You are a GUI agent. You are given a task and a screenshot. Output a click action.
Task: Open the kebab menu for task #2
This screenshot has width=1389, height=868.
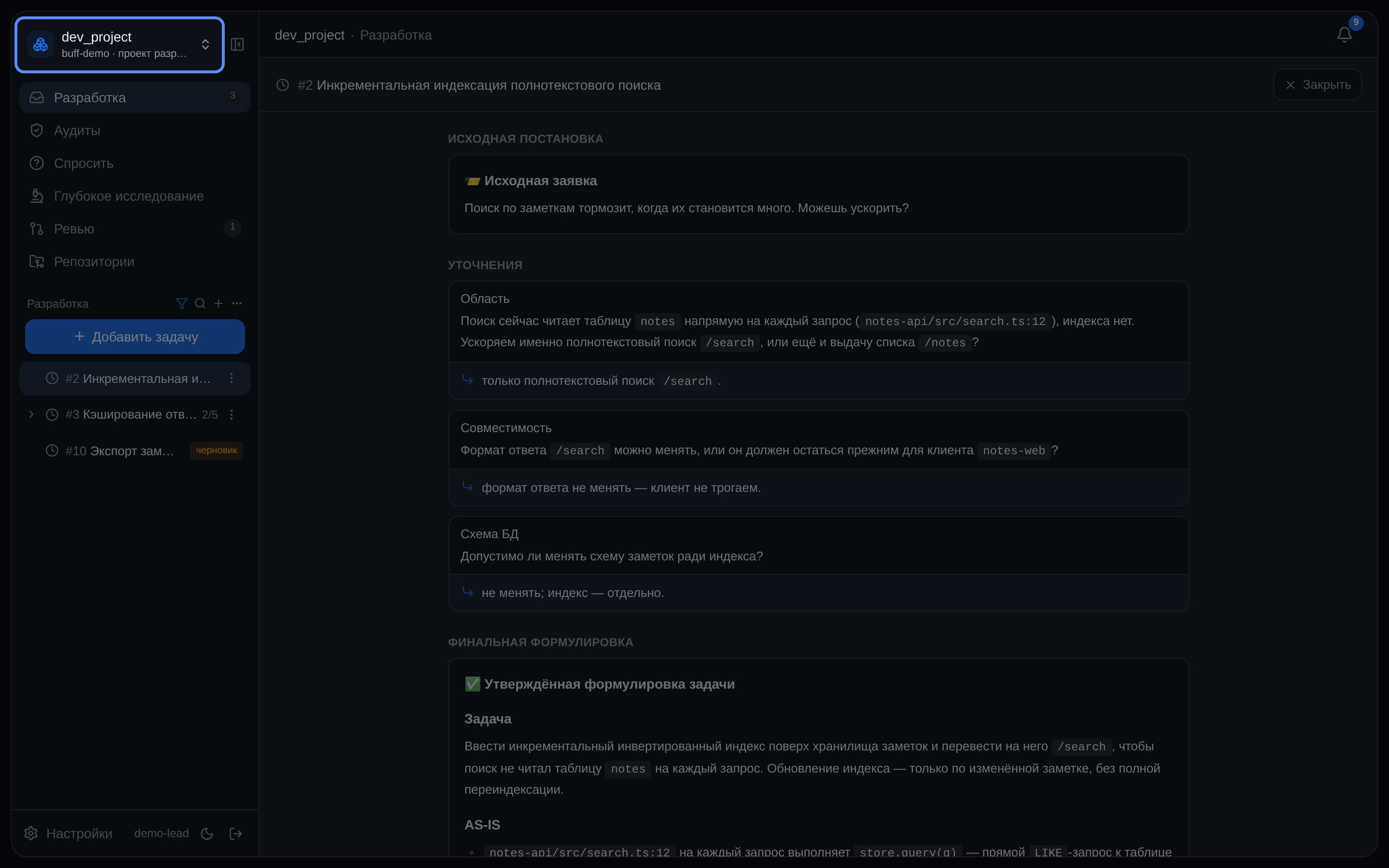click(x=231, y=379)
